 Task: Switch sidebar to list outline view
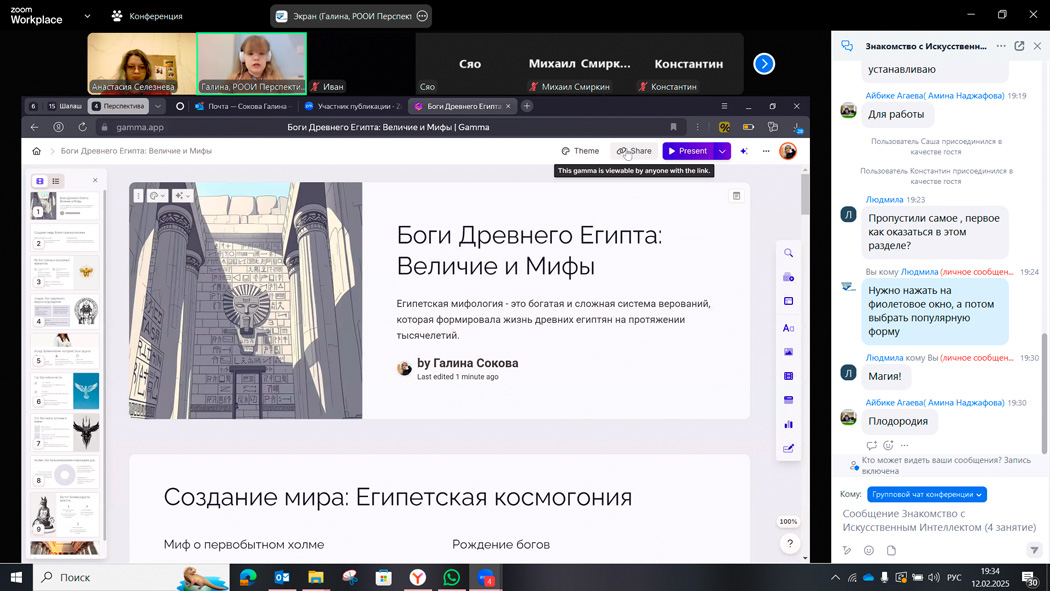56,181
